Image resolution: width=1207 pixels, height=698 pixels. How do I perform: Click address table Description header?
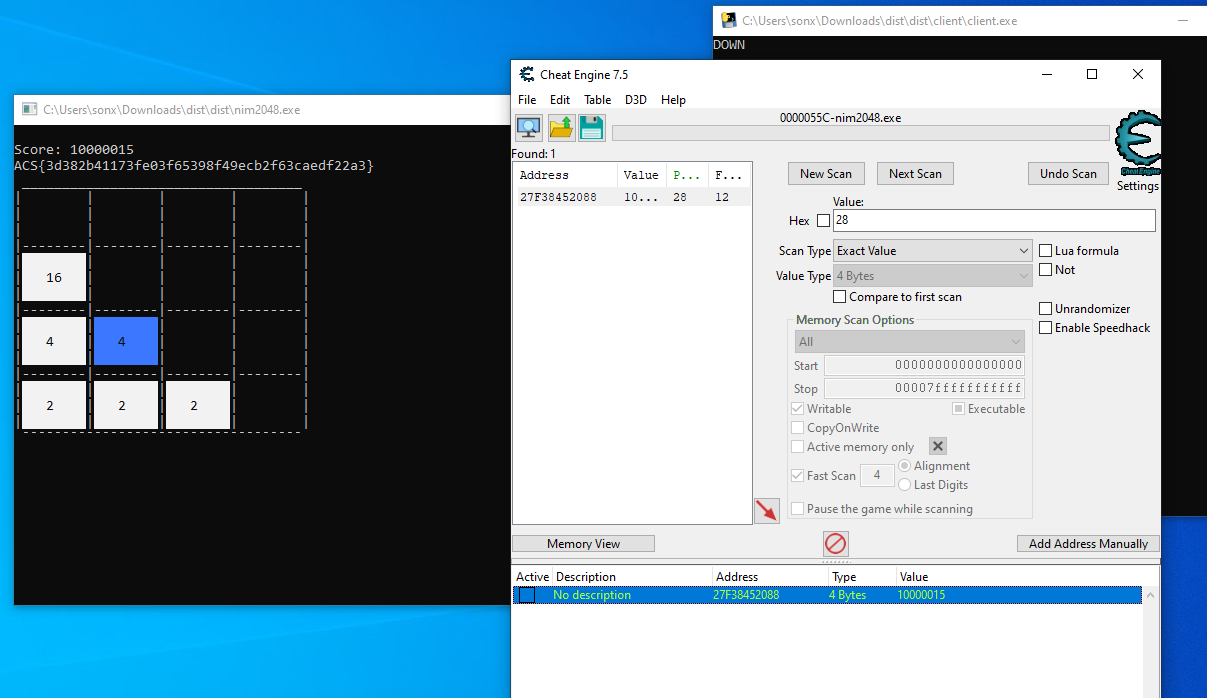(x=632, y=577)
